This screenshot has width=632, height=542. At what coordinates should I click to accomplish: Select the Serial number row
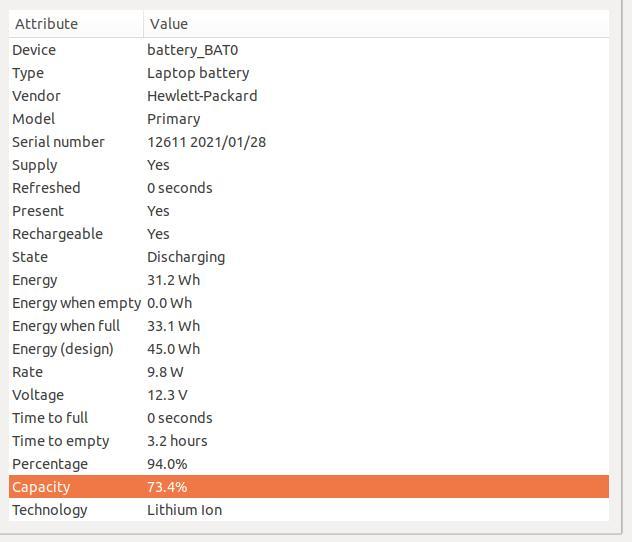pos(309,142)
